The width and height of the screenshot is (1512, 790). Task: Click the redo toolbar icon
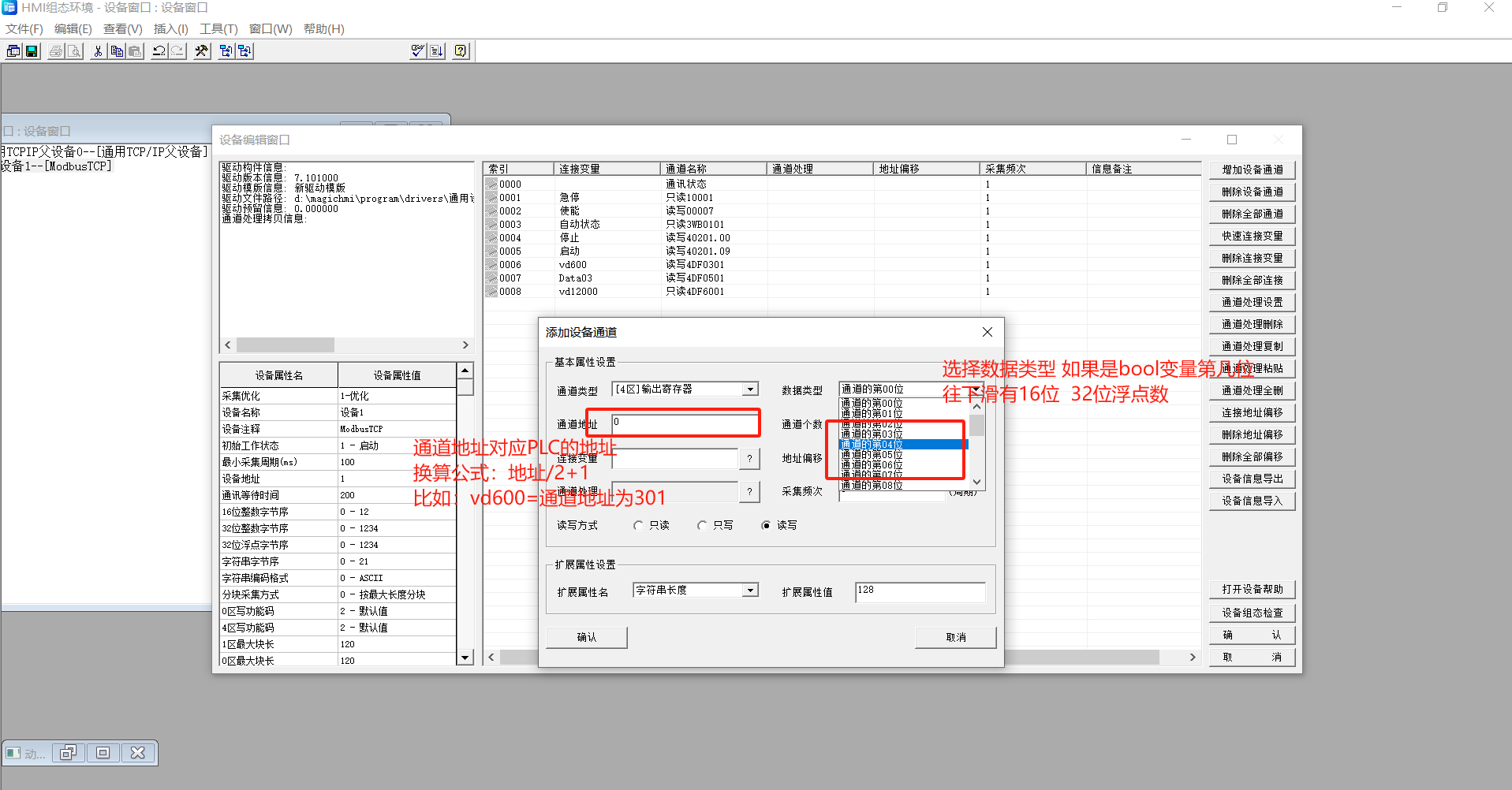coord(177,51)
